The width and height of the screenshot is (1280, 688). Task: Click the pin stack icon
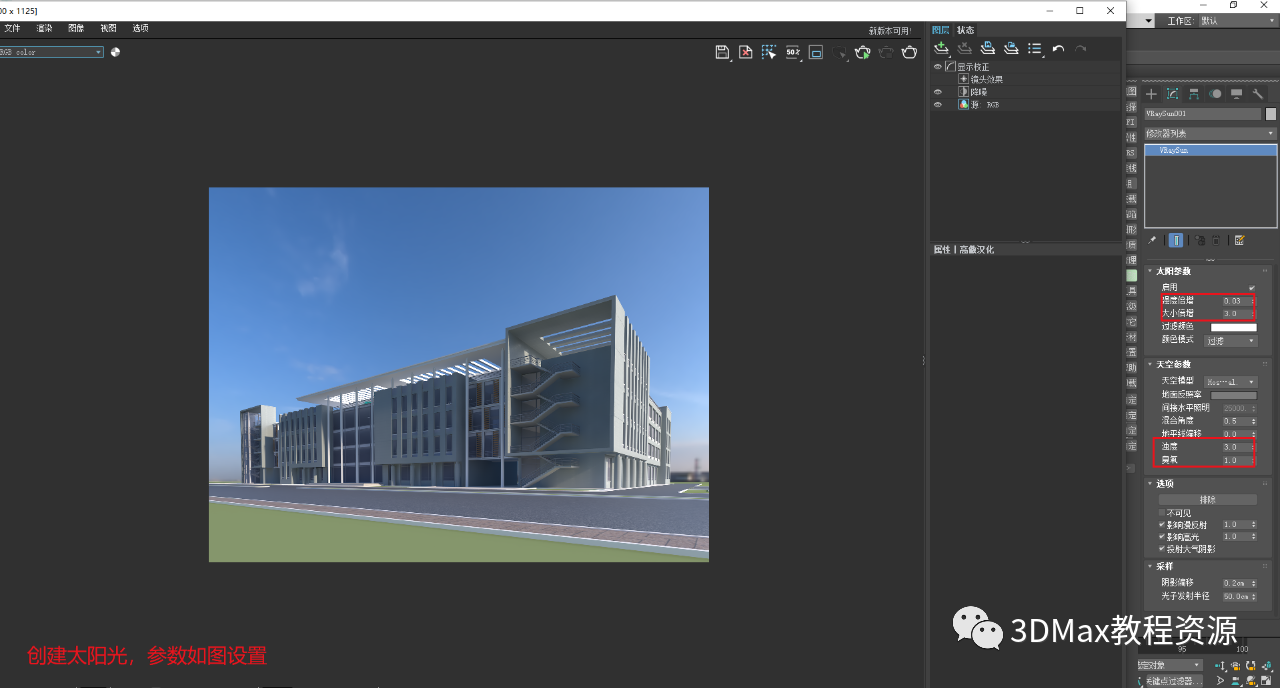point(1152,240)
